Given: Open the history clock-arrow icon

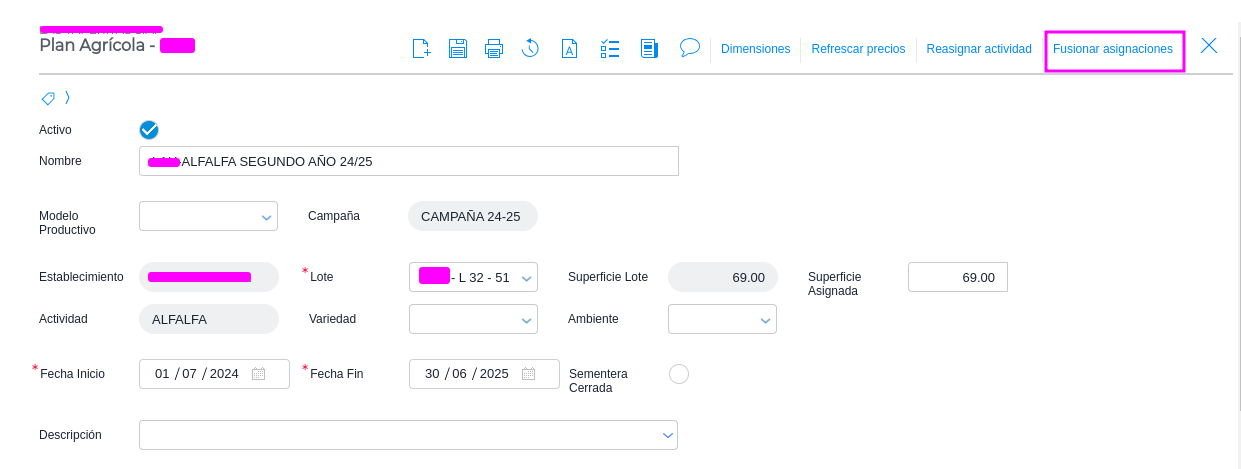Looking at the screenshot, I should [x=531, y=48].
